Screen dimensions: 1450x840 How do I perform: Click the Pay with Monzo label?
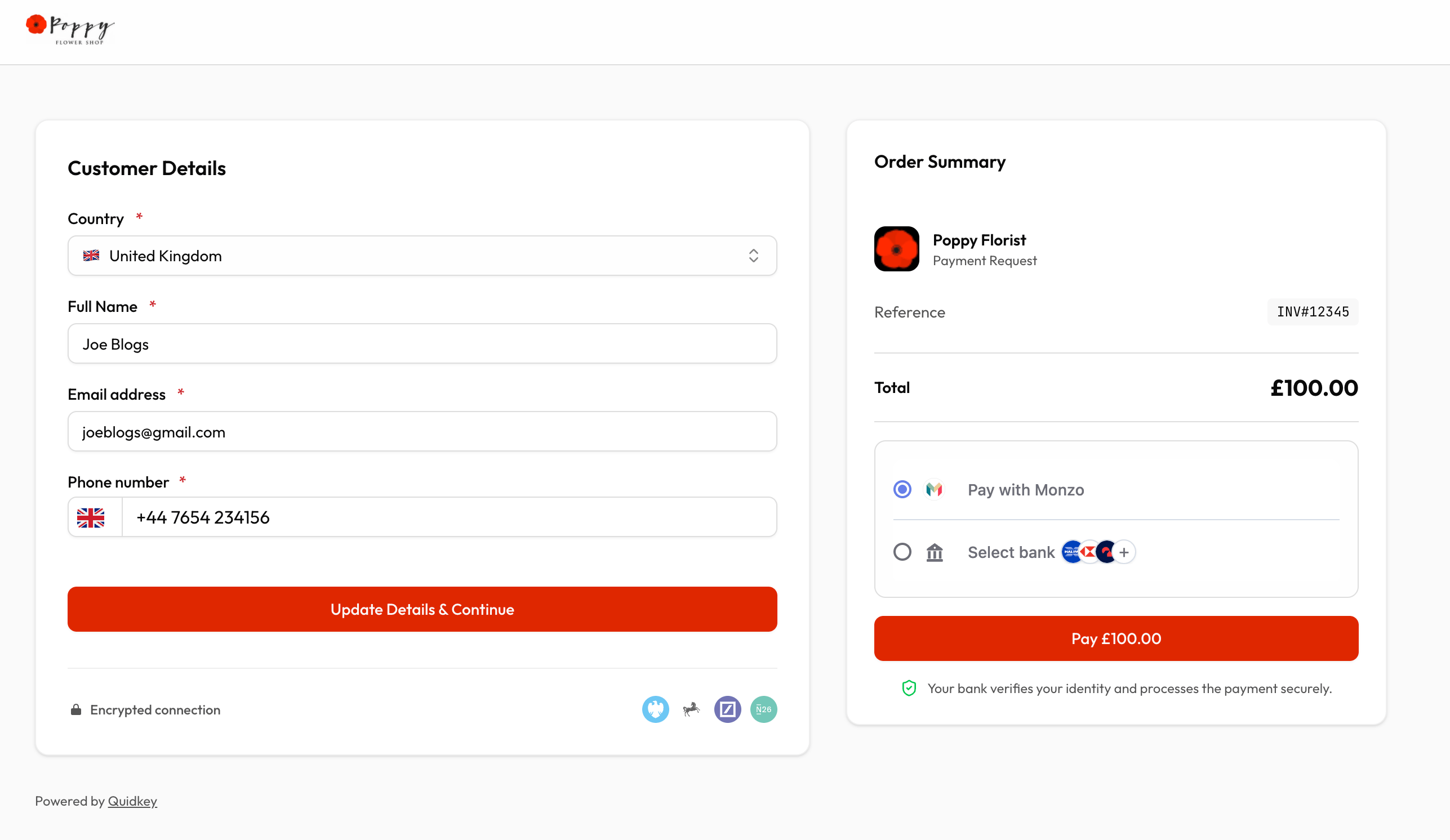(x=1025, y=490)
